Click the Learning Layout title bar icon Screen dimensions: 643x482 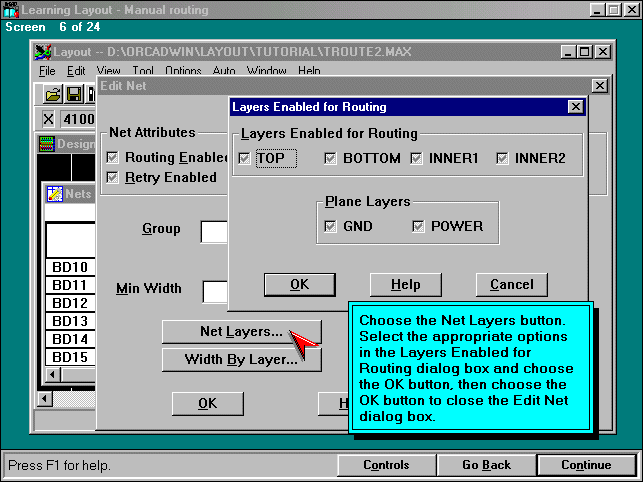pos(11,9)
